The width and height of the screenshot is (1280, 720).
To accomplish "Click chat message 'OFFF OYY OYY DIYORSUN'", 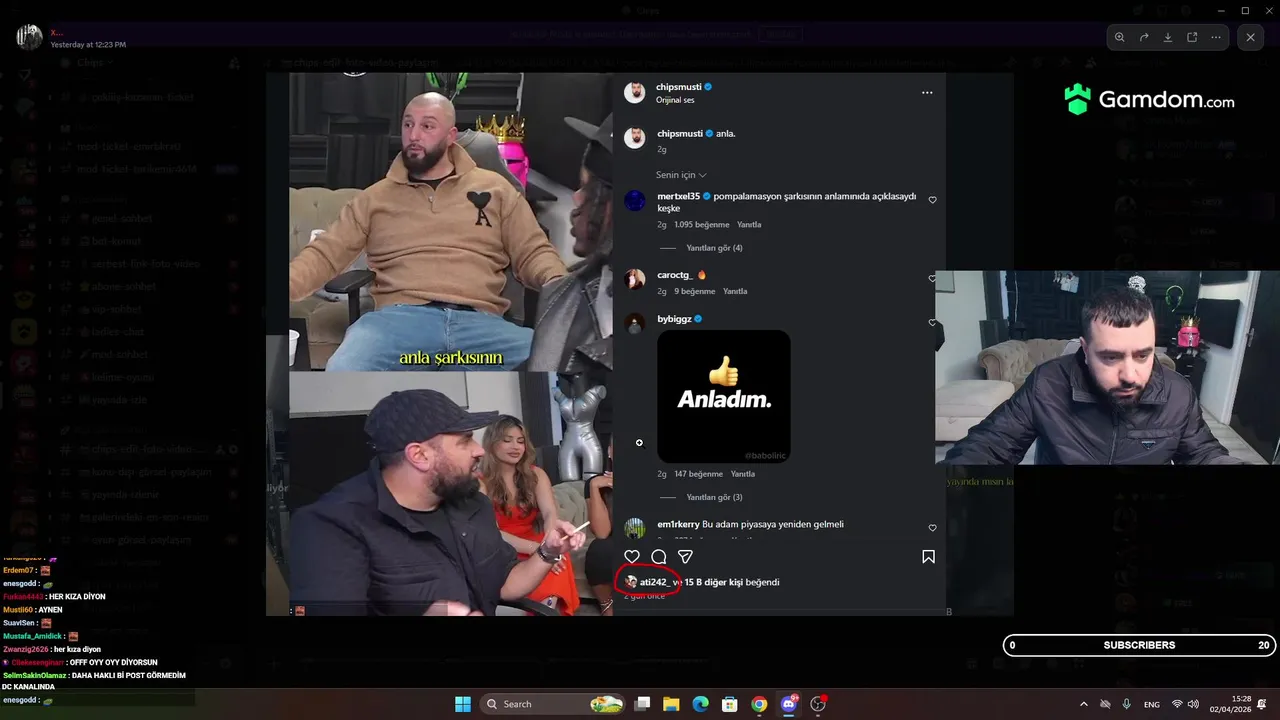I will click(x=113, y=662).
